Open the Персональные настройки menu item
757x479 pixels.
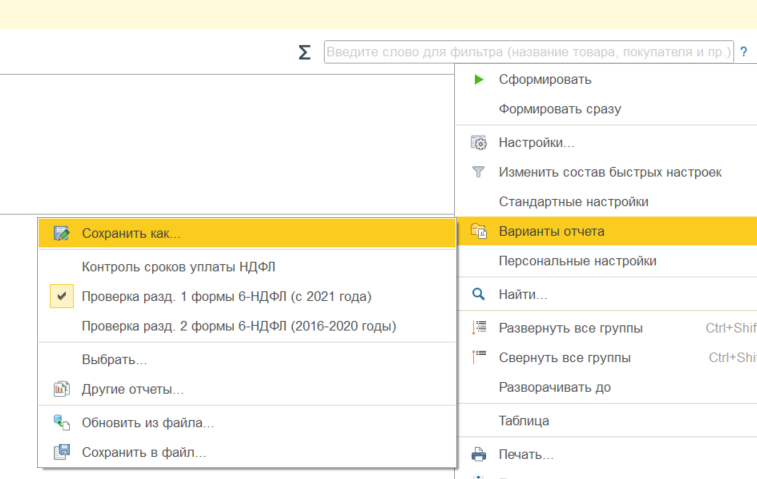pos(577,261)
